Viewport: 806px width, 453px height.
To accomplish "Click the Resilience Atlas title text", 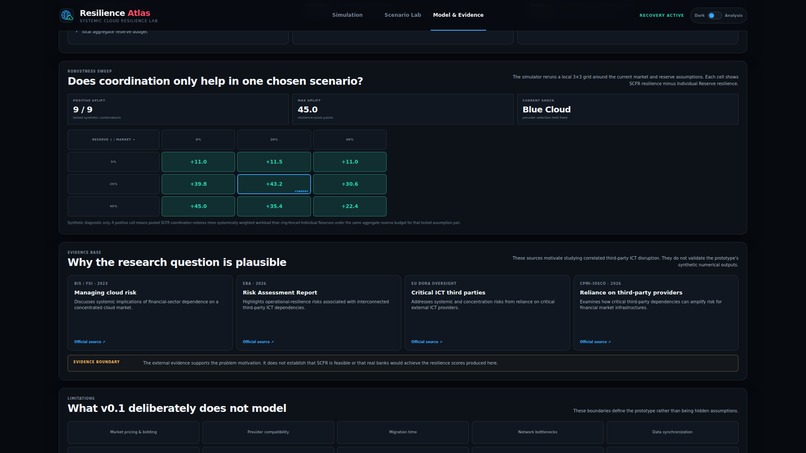I will [115, 13].
